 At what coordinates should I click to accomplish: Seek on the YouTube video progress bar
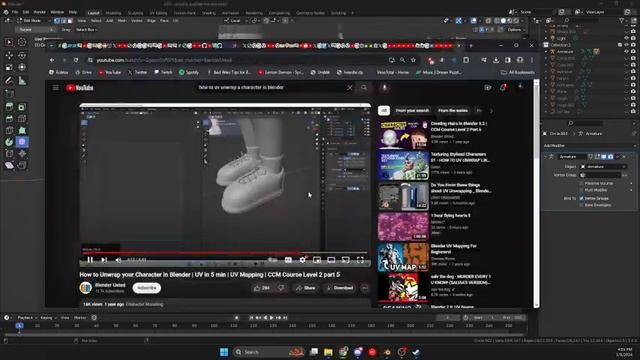pos(224,253)
